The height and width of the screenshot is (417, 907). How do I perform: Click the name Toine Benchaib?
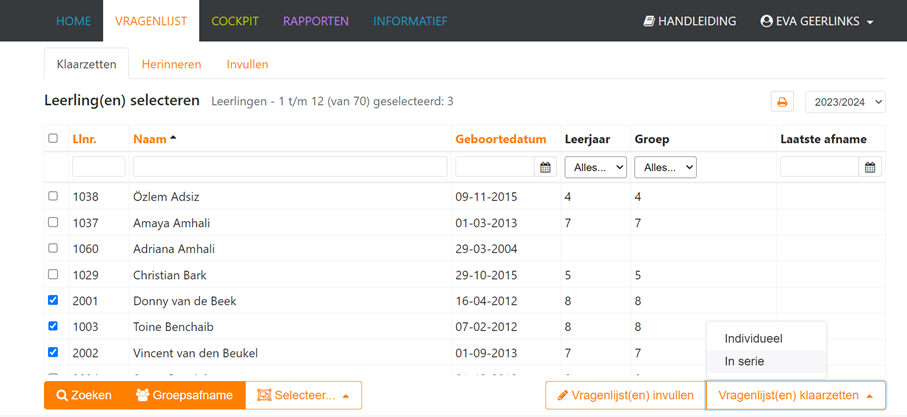(x=174, y=327)
